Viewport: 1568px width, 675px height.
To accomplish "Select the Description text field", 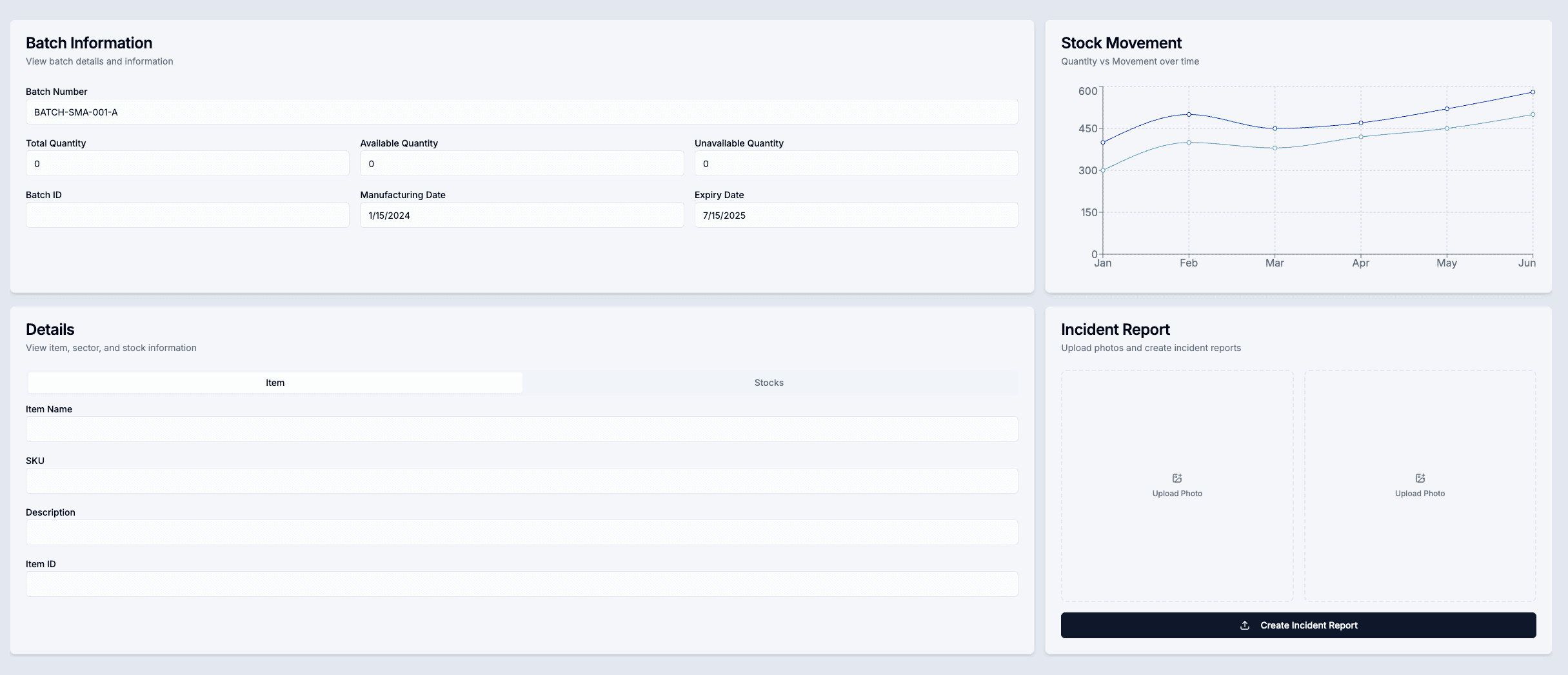I will pyautogui.click(x=521, y=532).
